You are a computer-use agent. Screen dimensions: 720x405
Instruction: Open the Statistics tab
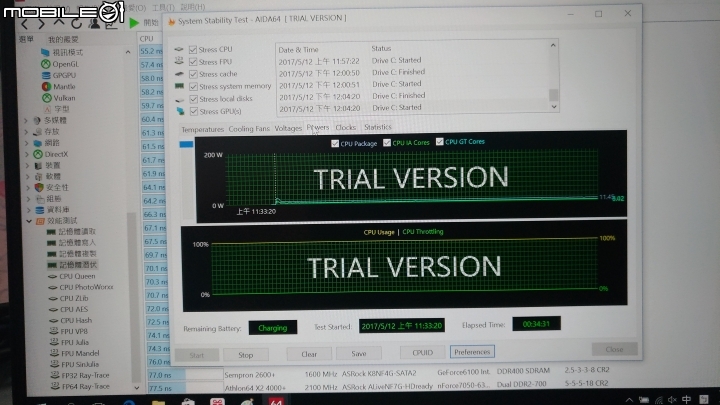377,127
